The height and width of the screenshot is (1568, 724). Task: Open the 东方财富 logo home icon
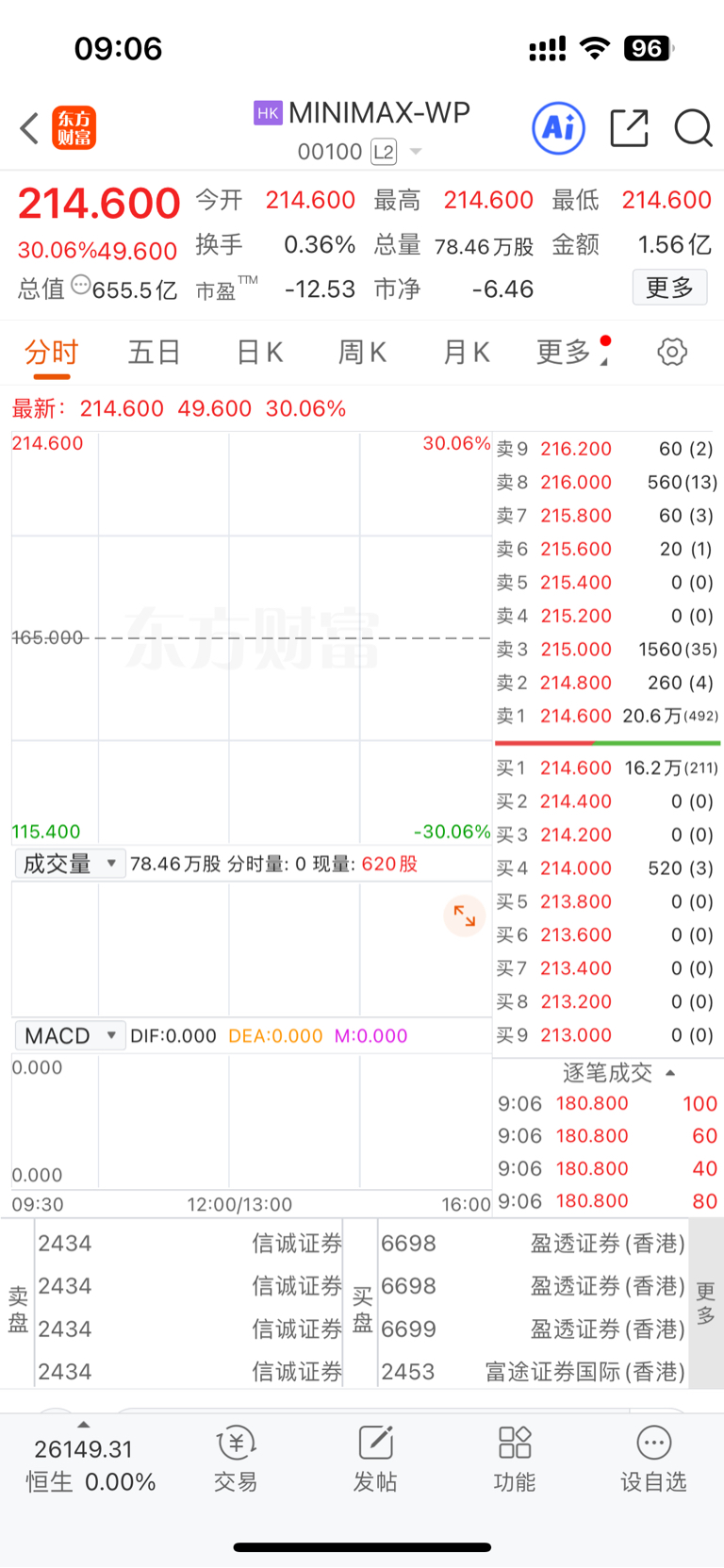[74, 128]
